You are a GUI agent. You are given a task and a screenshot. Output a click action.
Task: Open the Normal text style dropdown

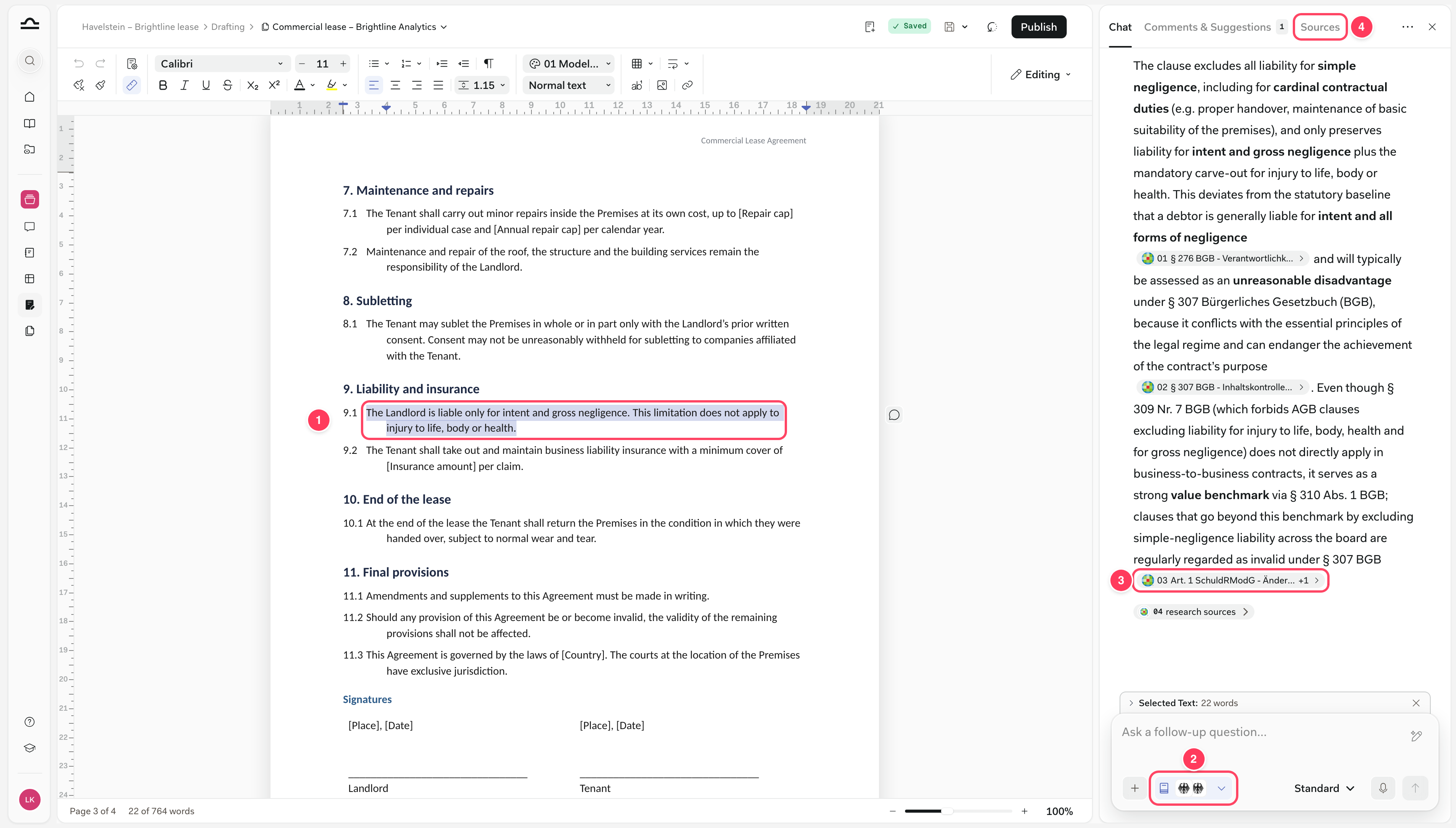pyautogui.click(x=569, y=85)
